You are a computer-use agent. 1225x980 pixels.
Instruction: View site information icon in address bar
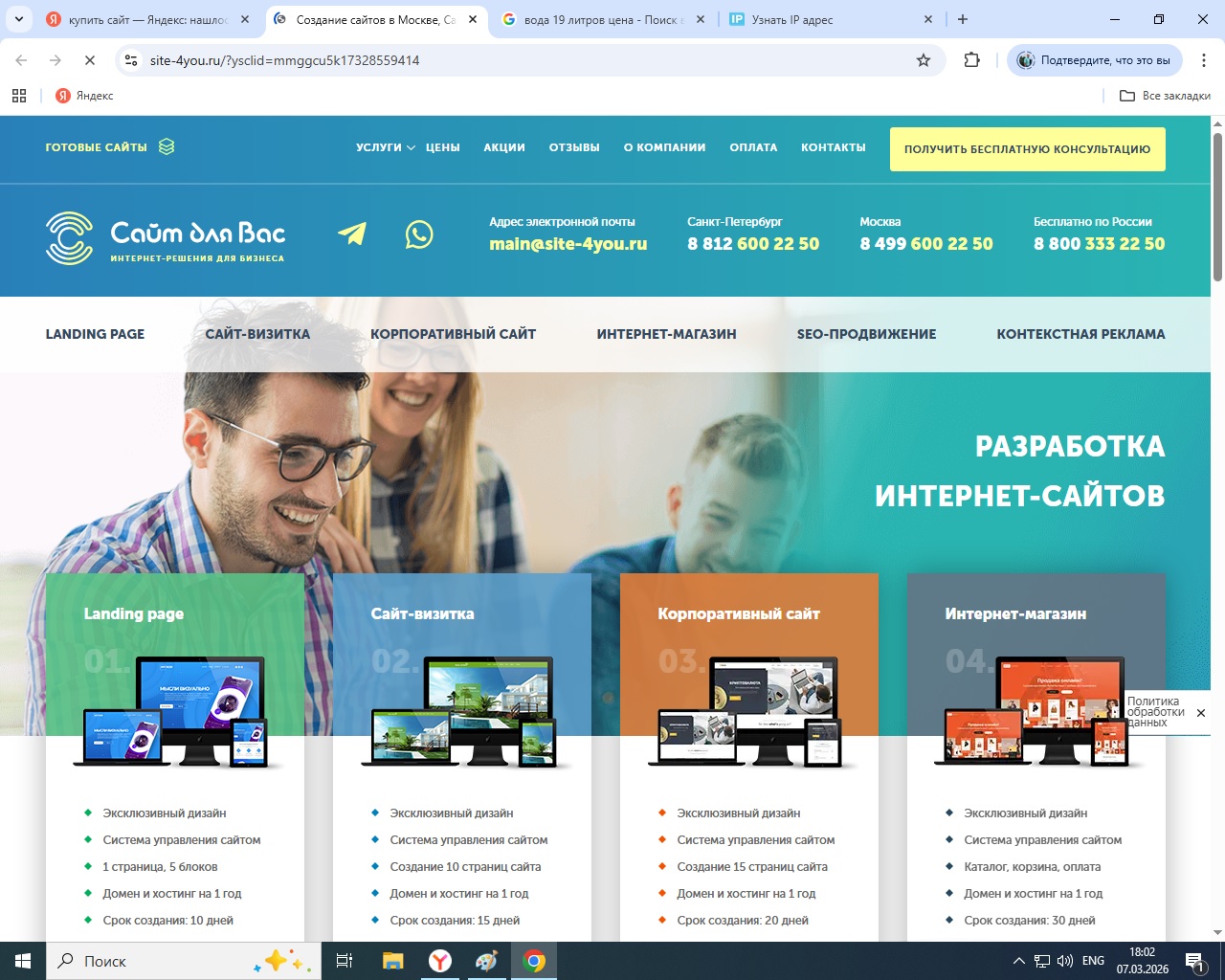(x=131, y=60)
